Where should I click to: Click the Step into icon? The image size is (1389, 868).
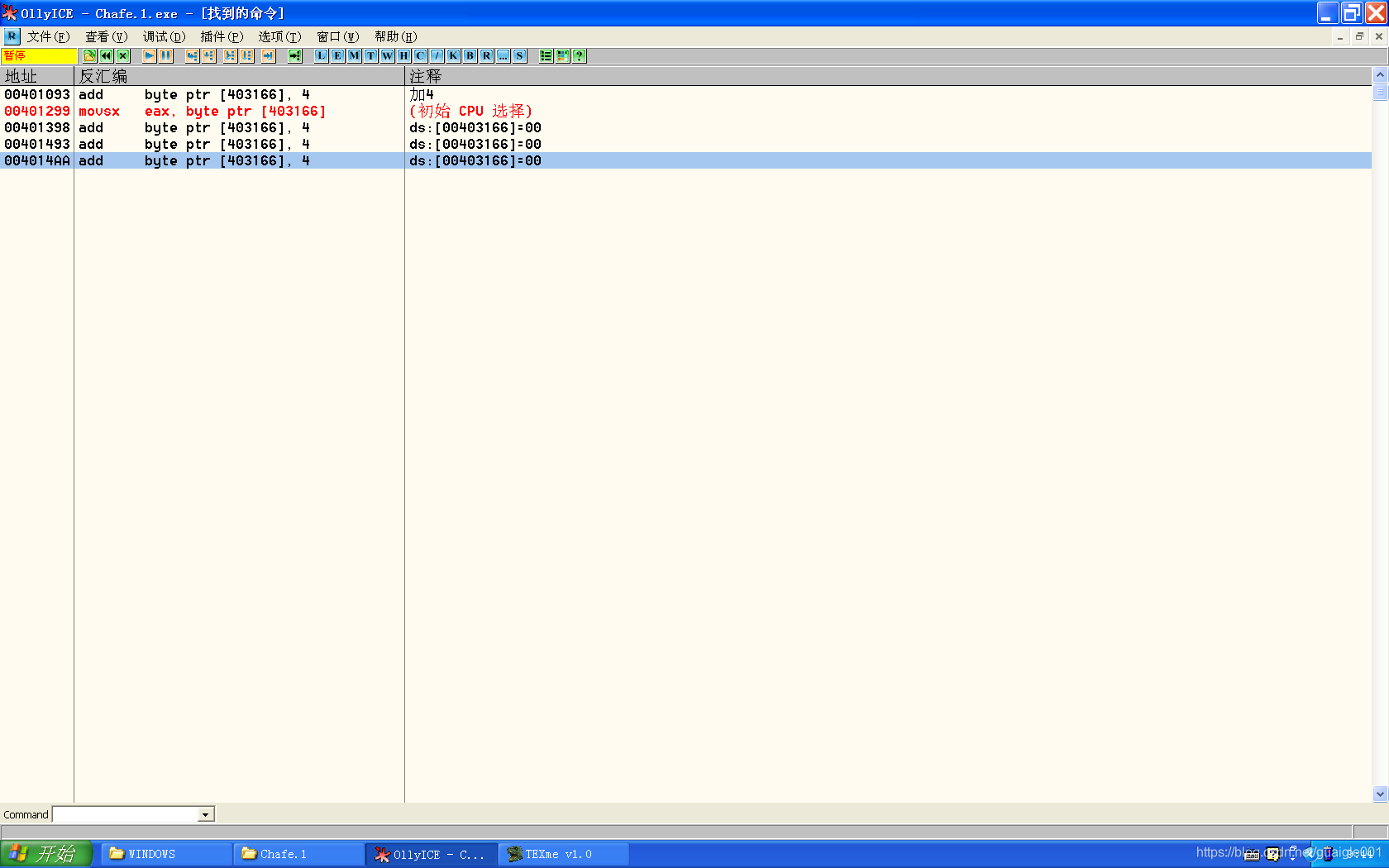click(193, 55)
